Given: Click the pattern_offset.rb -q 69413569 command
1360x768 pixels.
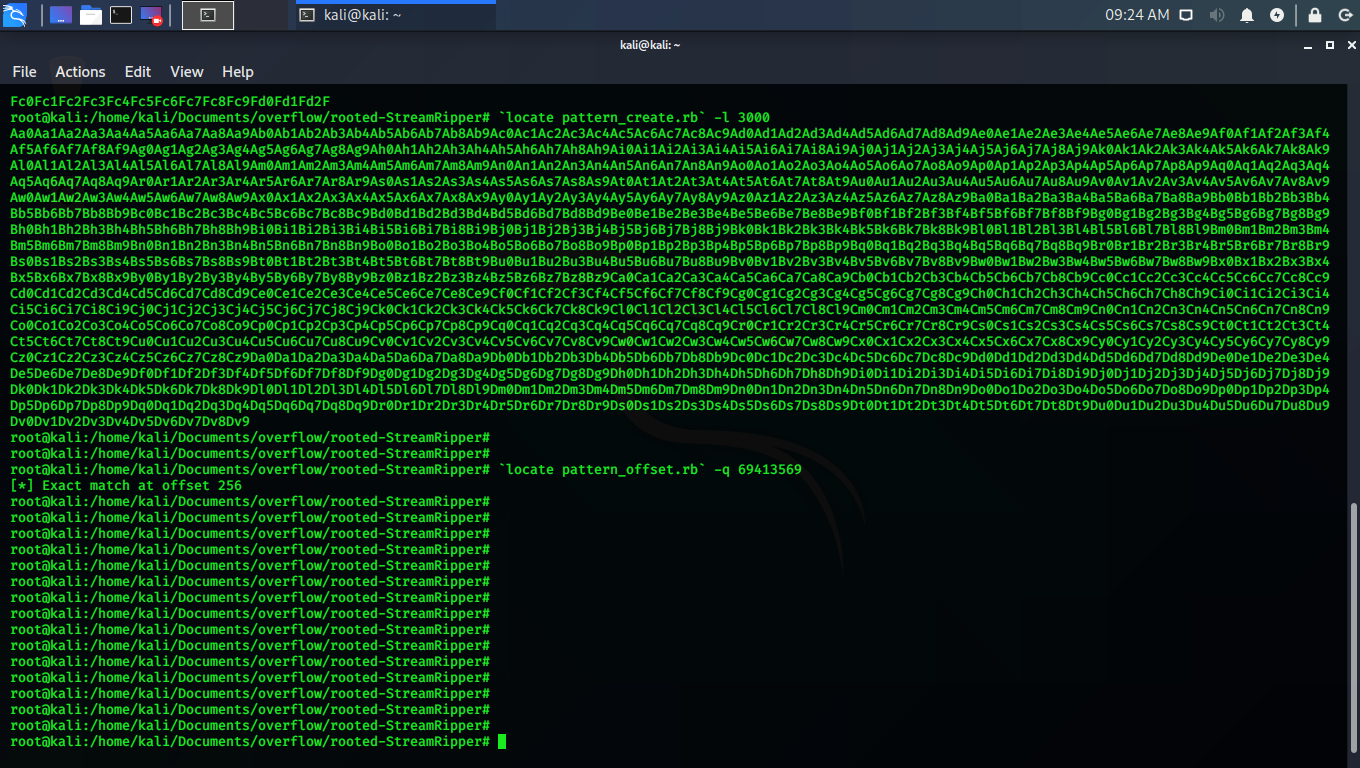Looking at the screenshot, I should (x=650, y=469).
